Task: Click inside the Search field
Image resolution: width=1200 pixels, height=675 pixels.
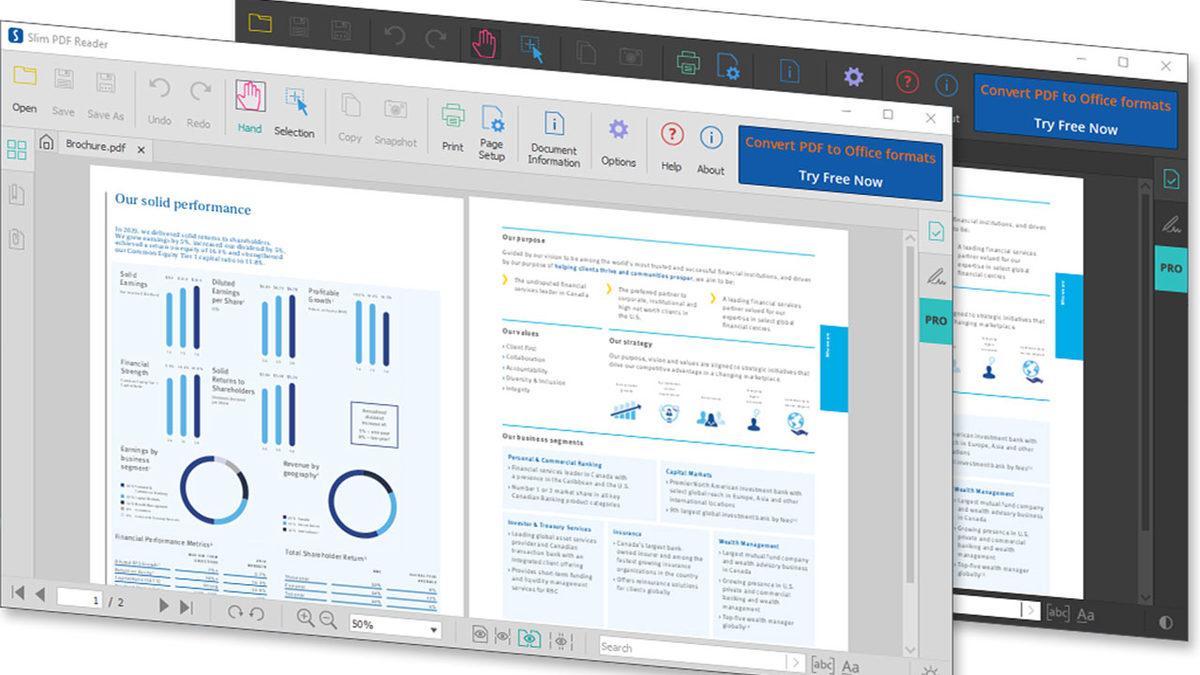Action: tap(690, 650)
